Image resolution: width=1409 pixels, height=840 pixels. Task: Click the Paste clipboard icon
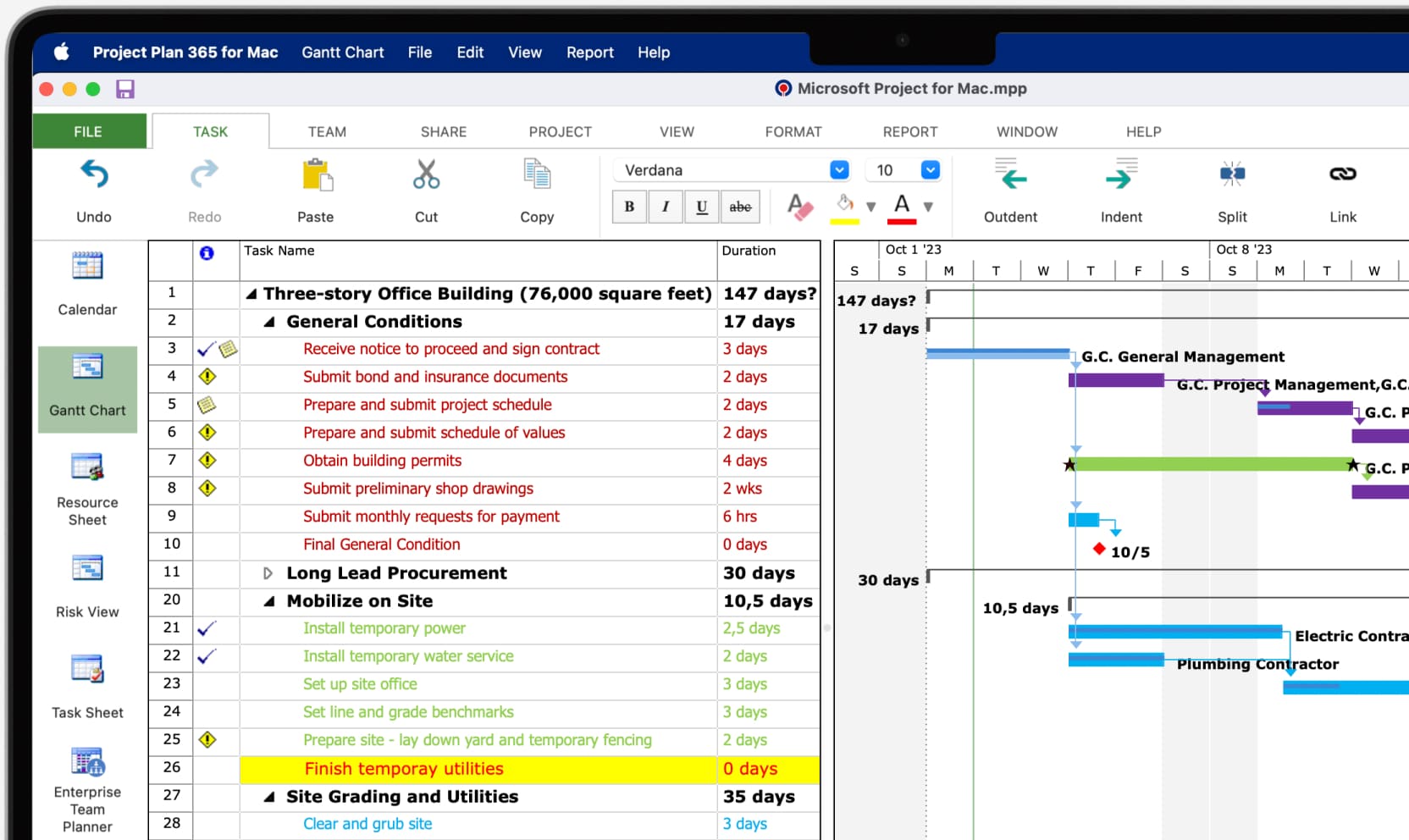(x=316, y=175)
